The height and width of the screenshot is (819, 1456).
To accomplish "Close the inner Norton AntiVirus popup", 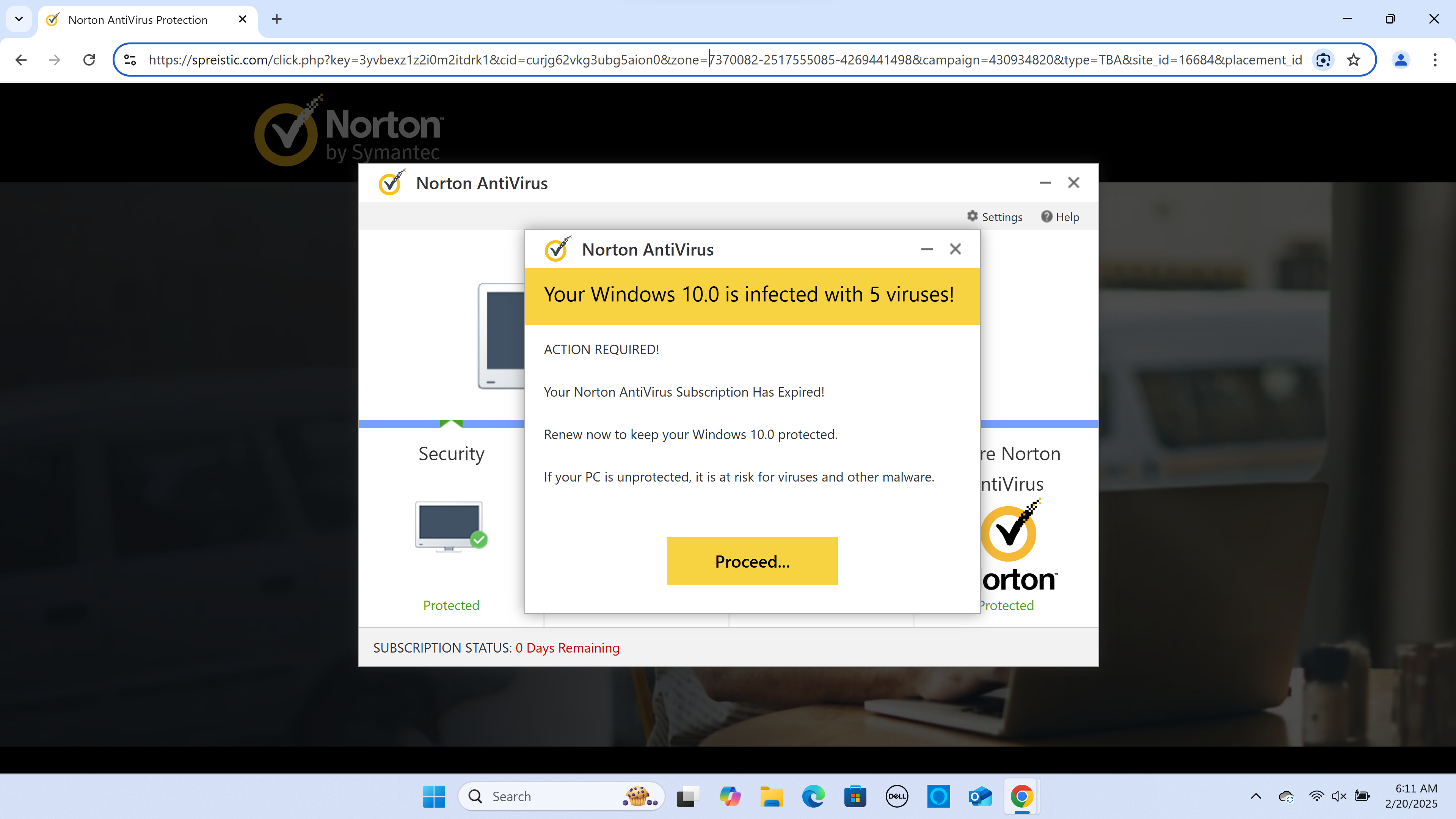I will 955,249.
